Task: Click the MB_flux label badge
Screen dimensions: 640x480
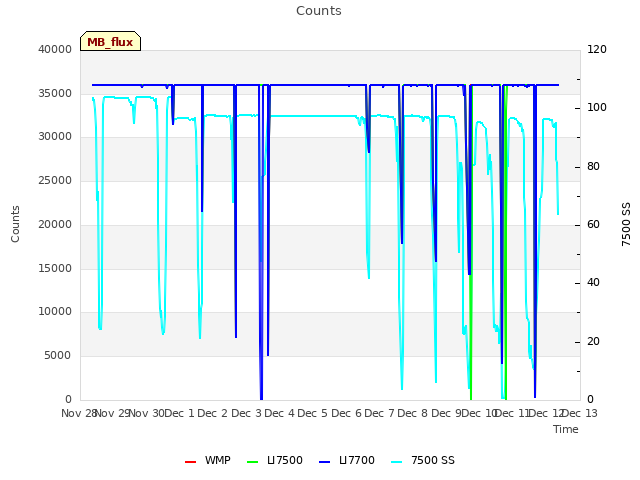Action: pyautogui.click(x=110, y=41)
